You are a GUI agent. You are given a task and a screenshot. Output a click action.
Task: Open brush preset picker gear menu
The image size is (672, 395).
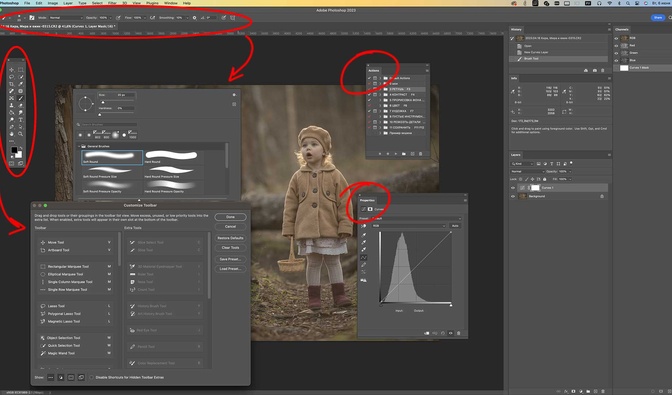tap(234, 95)
